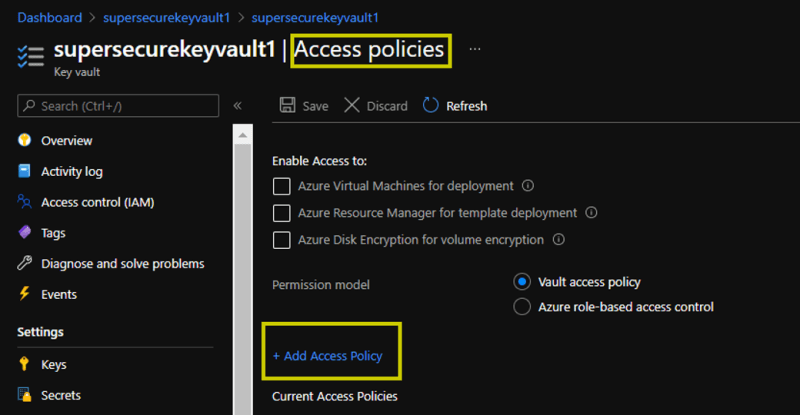Focus the Search (Ctrl+/) input field
The height and width of the screenshot is (415, 800).
118,106
